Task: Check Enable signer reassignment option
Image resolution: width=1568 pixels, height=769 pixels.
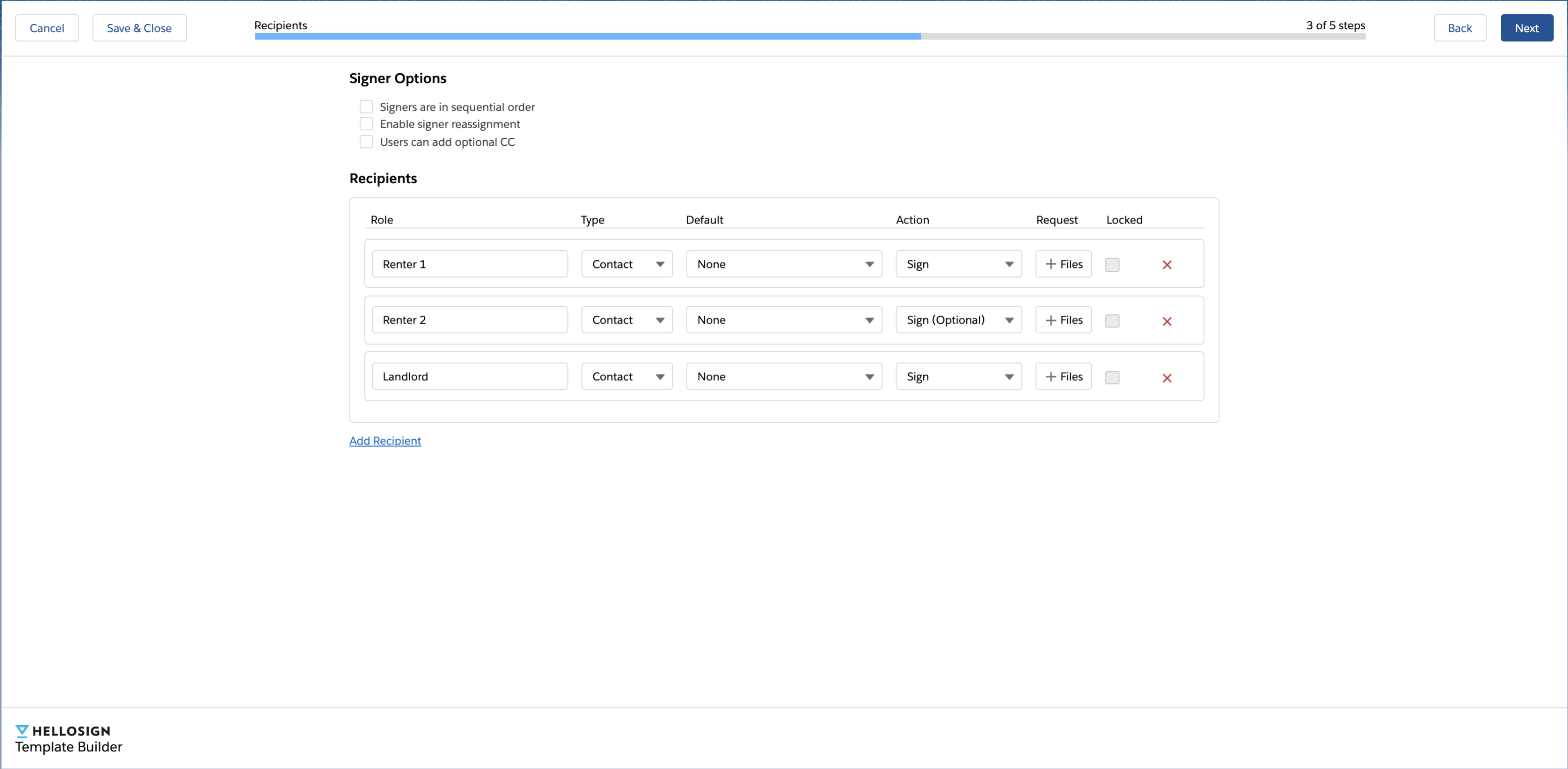Action: tap(366, 124)
